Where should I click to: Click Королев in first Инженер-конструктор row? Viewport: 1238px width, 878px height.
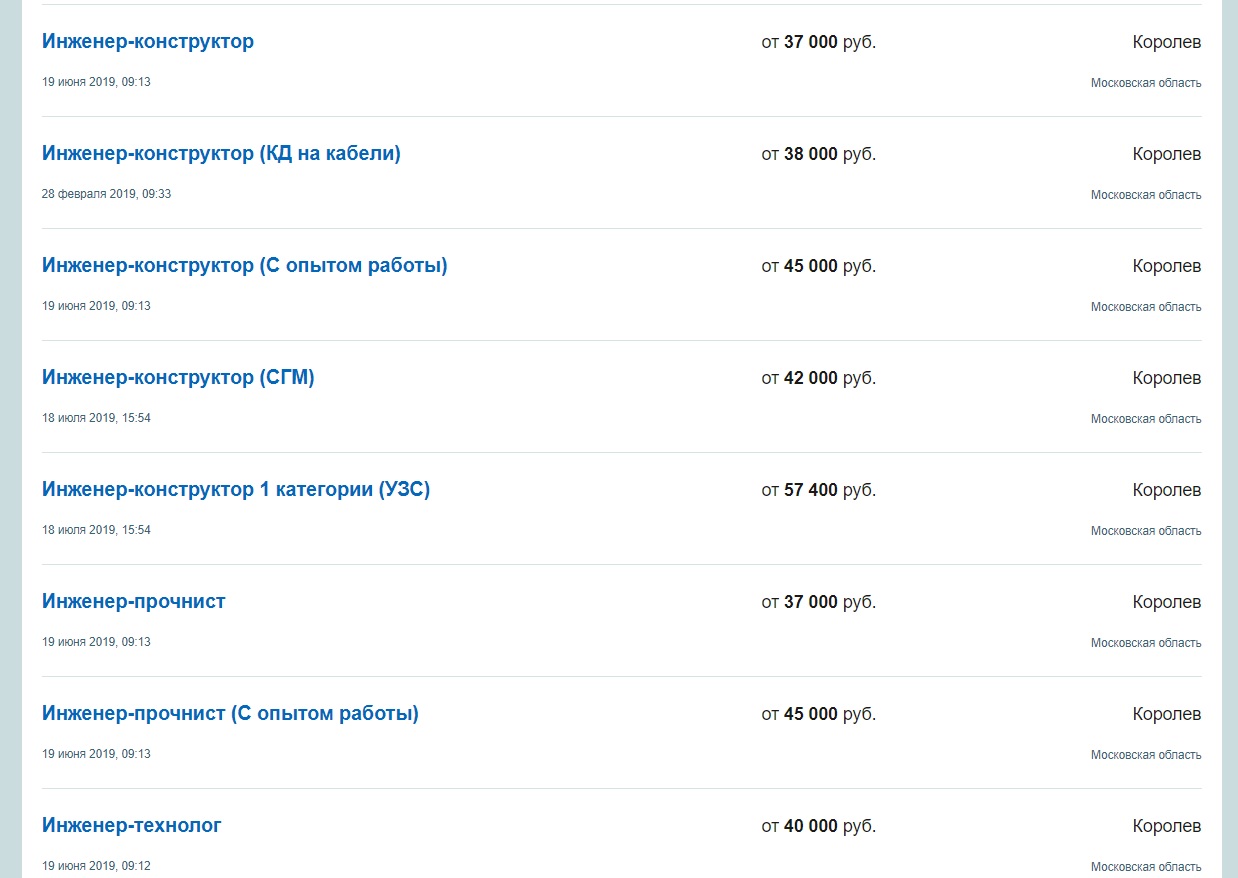coord(1166,42)
